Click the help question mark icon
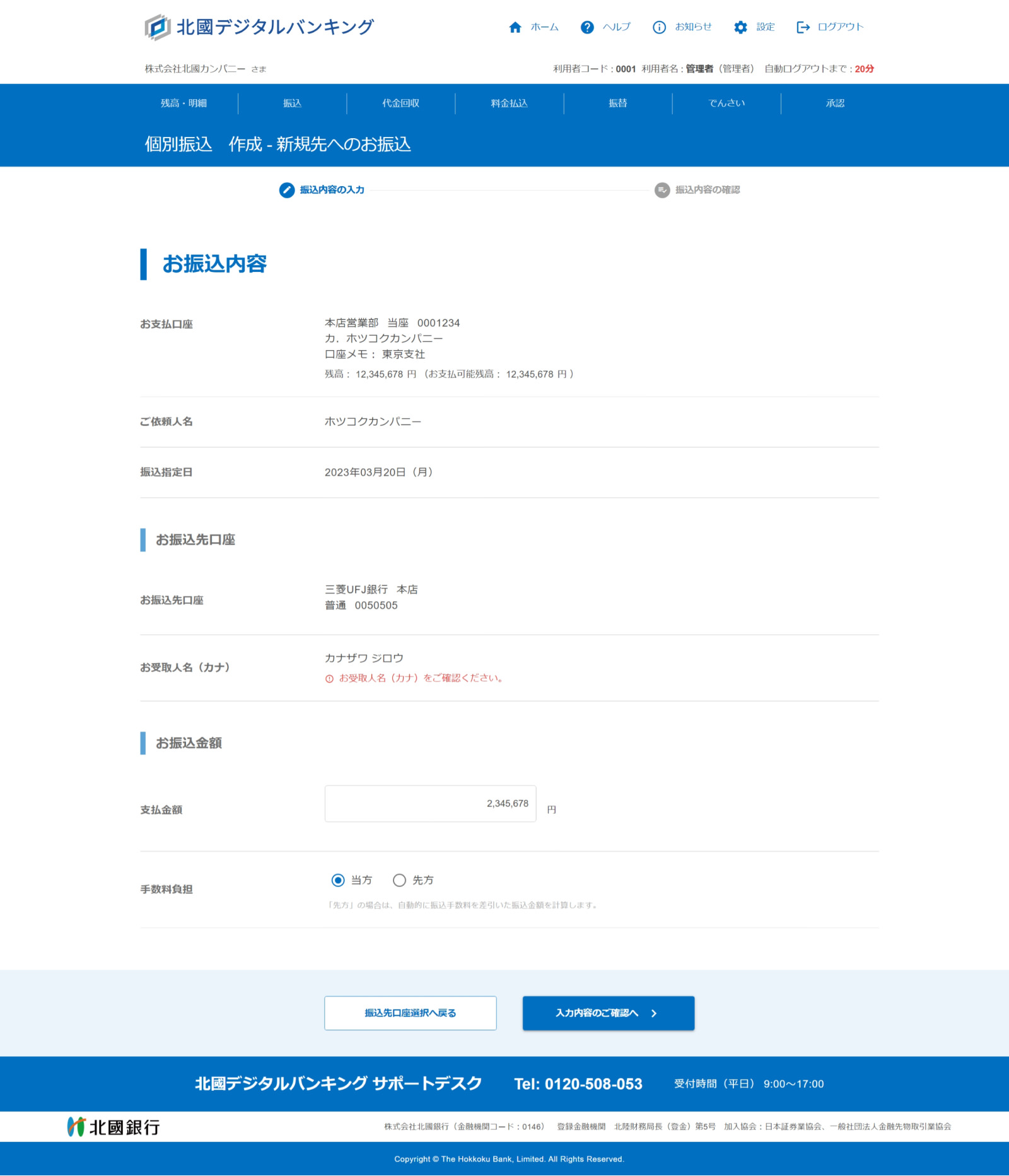Viewport: 1009px width, 1176px height. pos(587,27)
